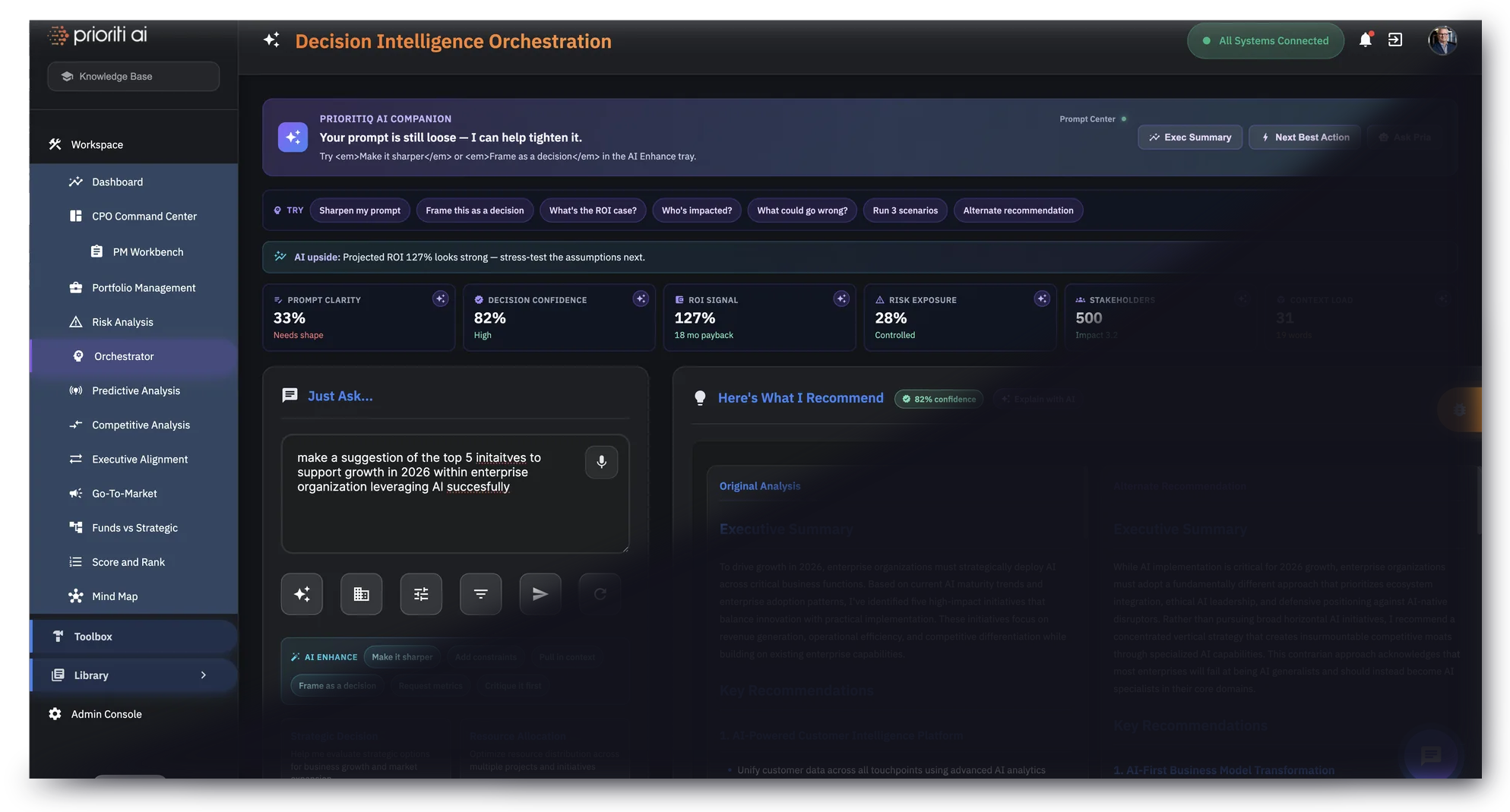Click the Next Best Action button
Screen dimensions: 1510x812
point(1305,137)
